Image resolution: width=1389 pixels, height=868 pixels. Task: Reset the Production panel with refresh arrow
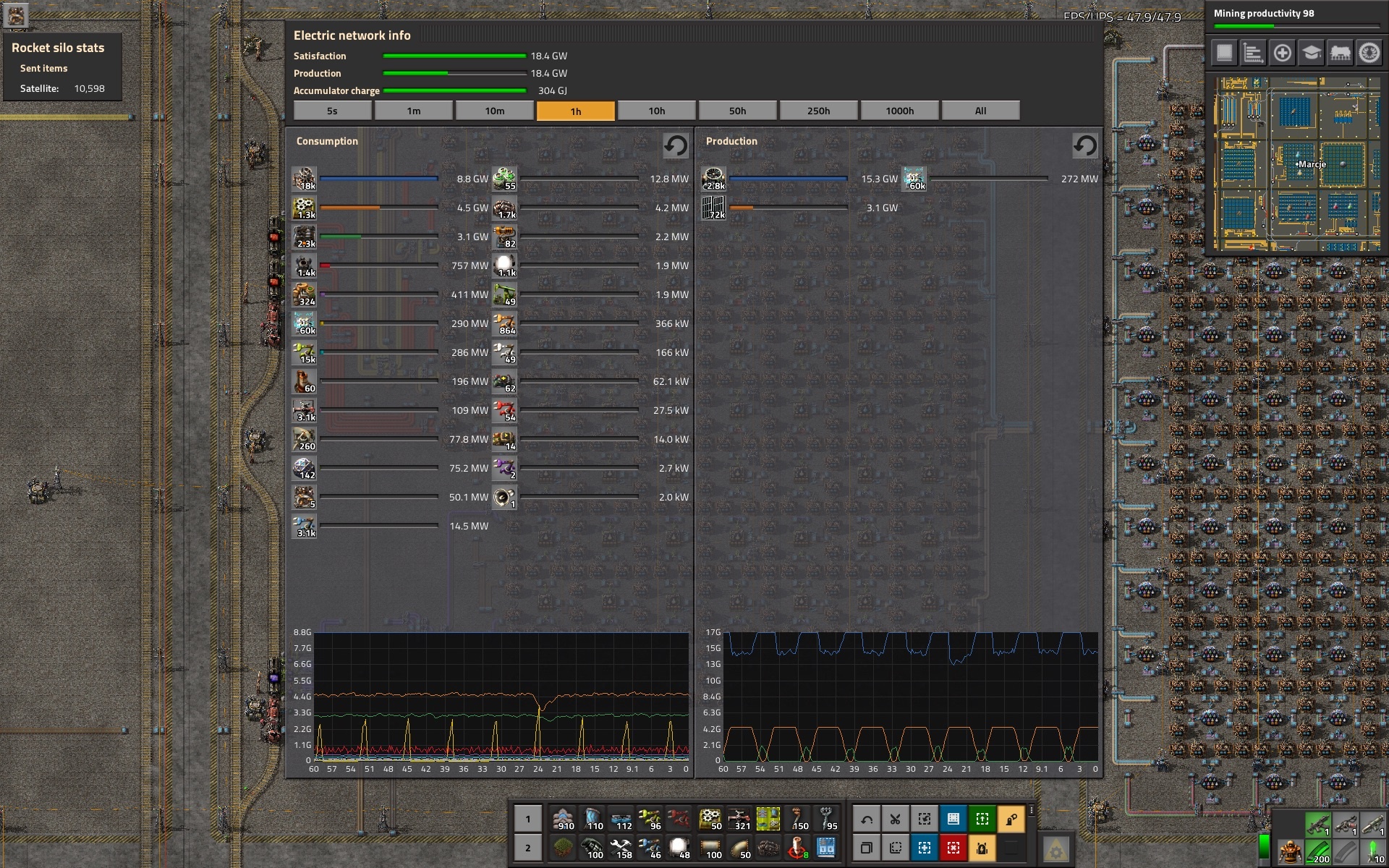(x=1084, y=145)
